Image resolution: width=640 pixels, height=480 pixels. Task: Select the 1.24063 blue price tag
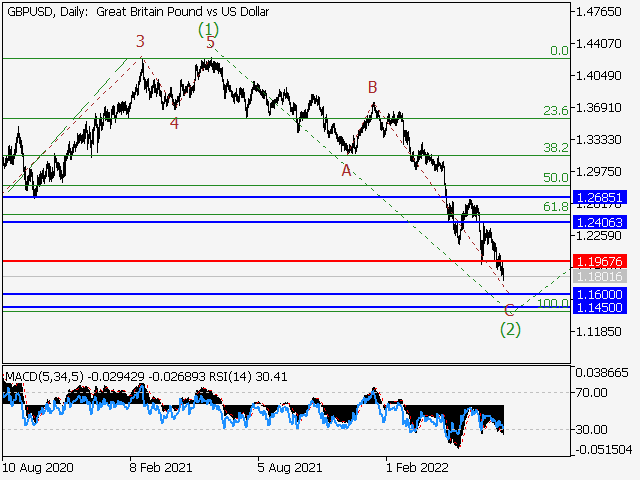600,222
